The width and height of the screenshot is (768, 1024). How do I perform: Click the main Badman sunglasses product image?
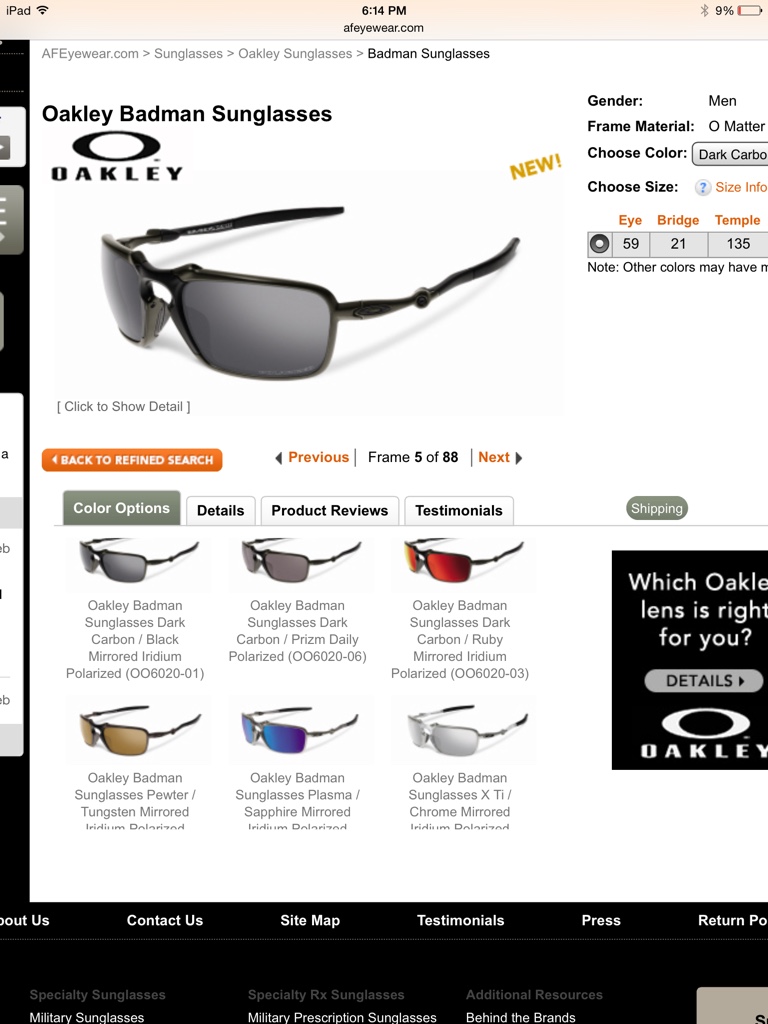pos(310,291)
